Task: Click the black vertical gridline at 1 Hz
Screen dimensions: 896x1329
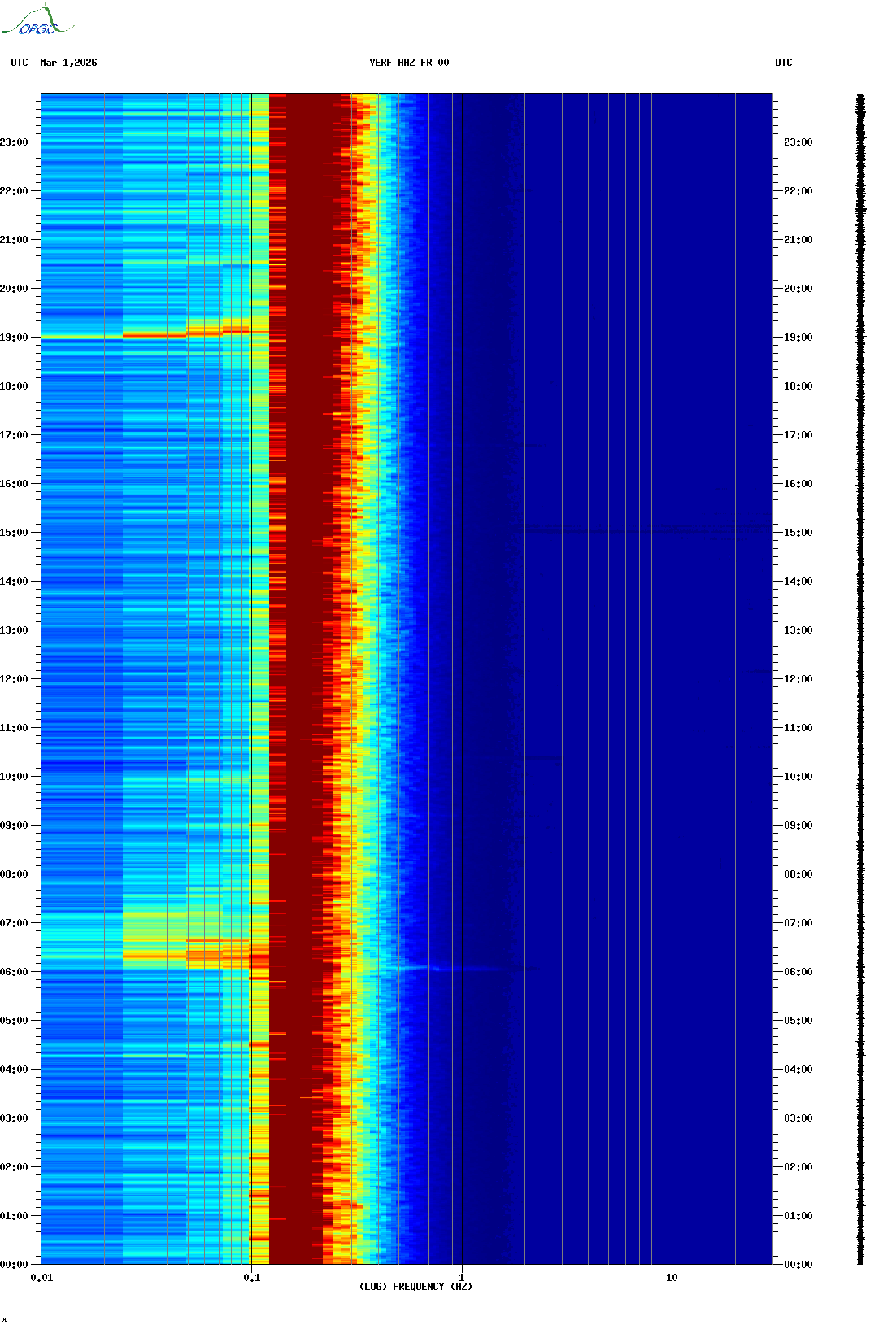Action: (462, 651)
